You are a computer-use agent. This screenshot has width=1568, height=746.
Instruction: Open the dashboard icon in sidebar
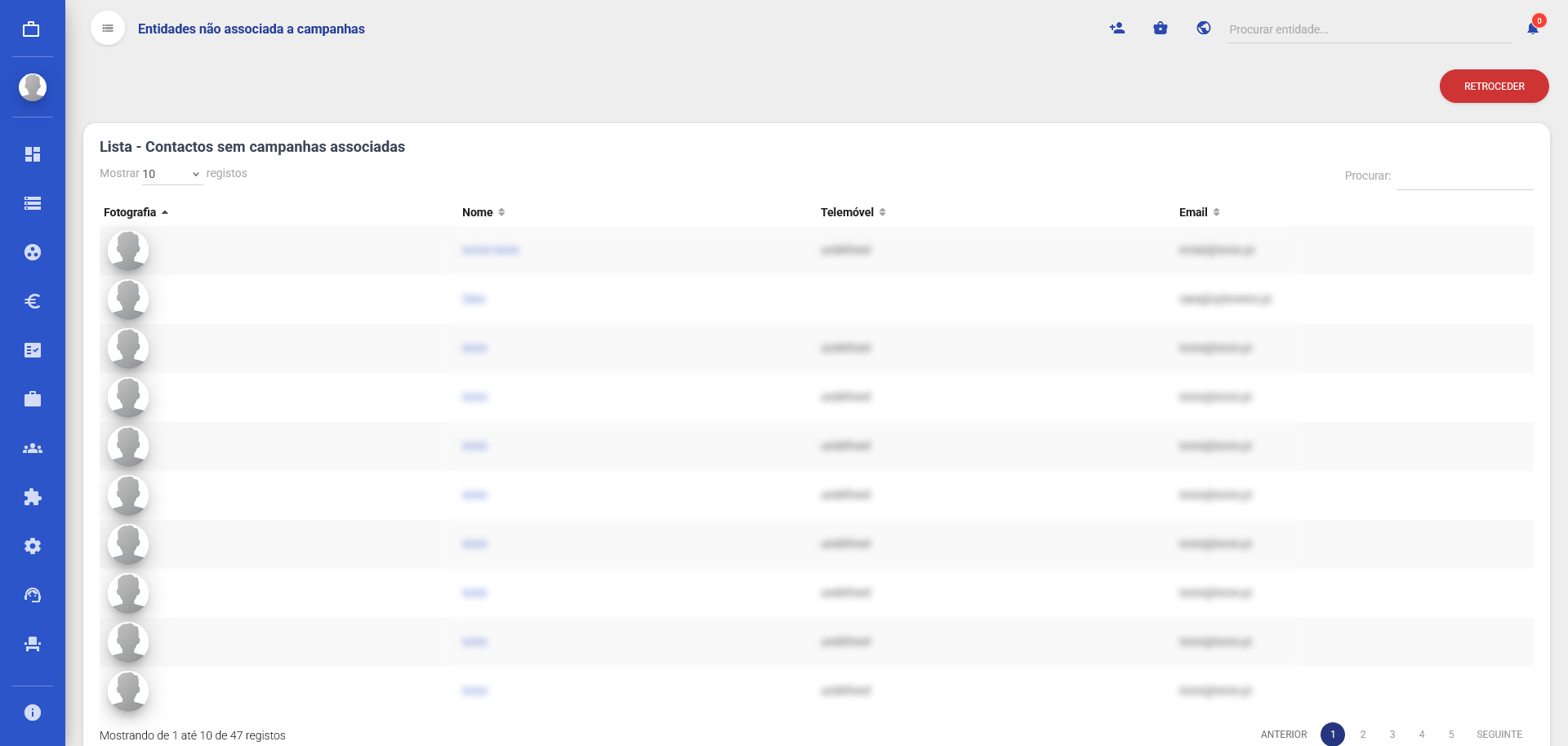click(x=33, y=154)
